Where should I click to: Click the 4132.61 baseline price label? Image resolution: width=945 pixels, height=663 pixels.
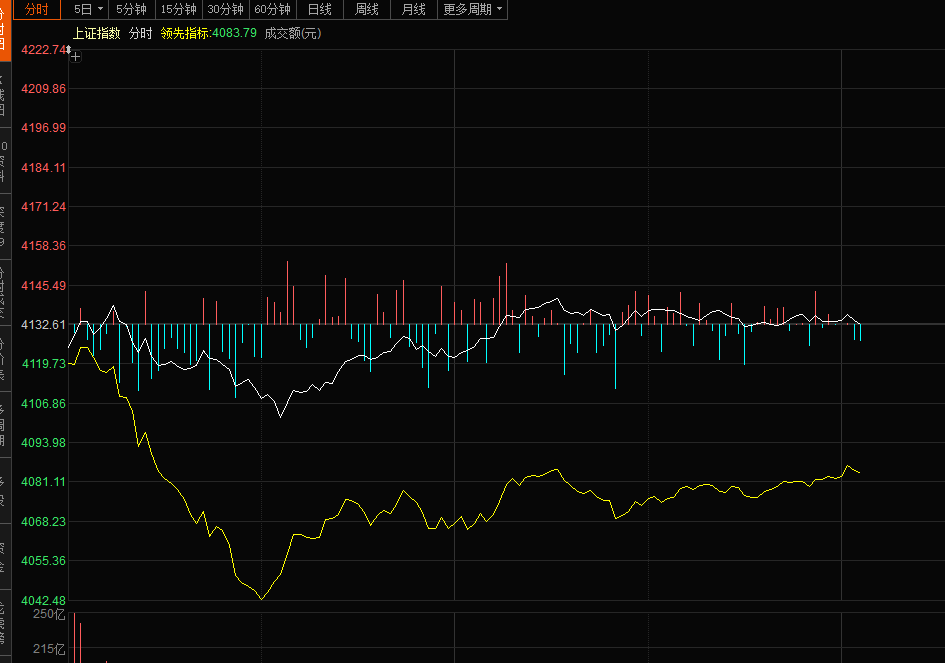[x=43, y=325]
